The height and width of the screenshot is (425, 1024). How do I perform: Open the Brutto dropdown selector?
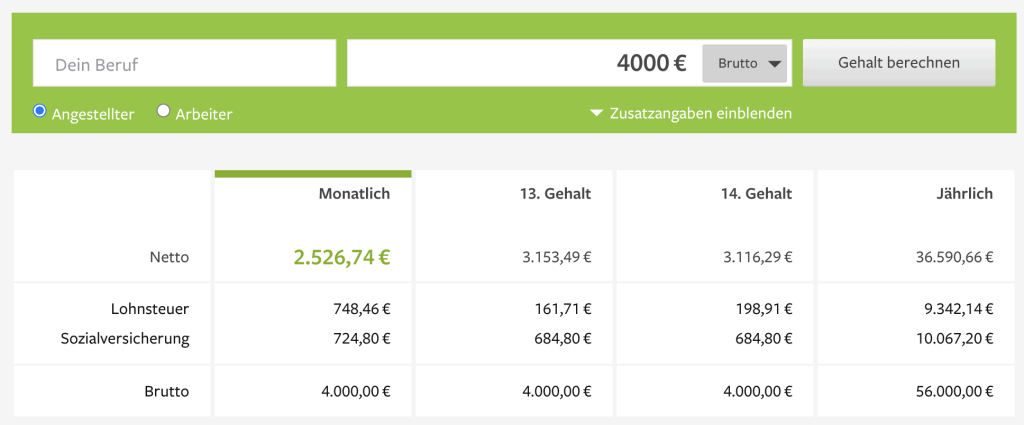pyautogui.click(x=744, y=63)
